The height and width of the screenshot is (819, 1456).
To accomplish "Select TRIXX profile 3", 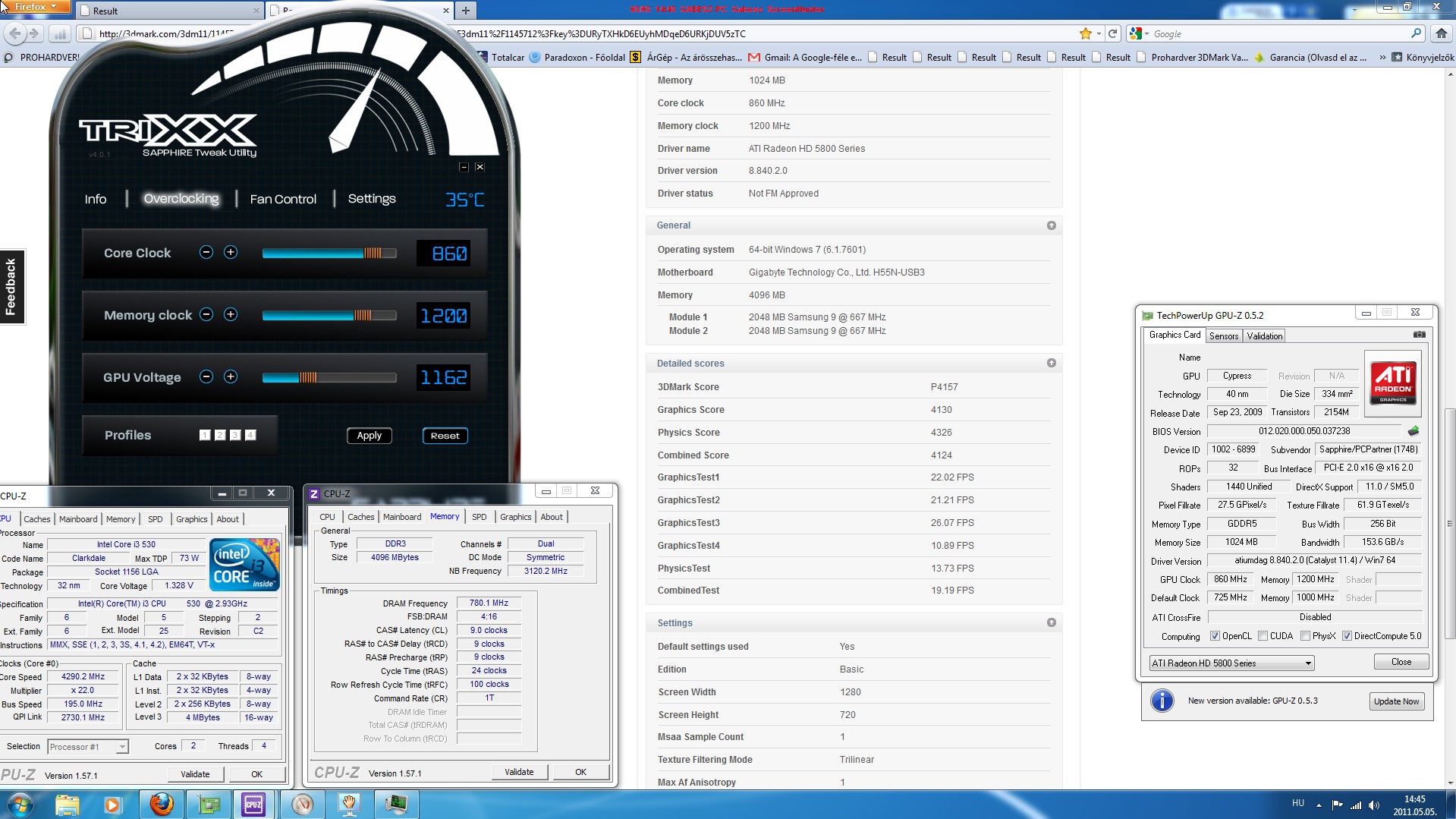I will point(235,435).
